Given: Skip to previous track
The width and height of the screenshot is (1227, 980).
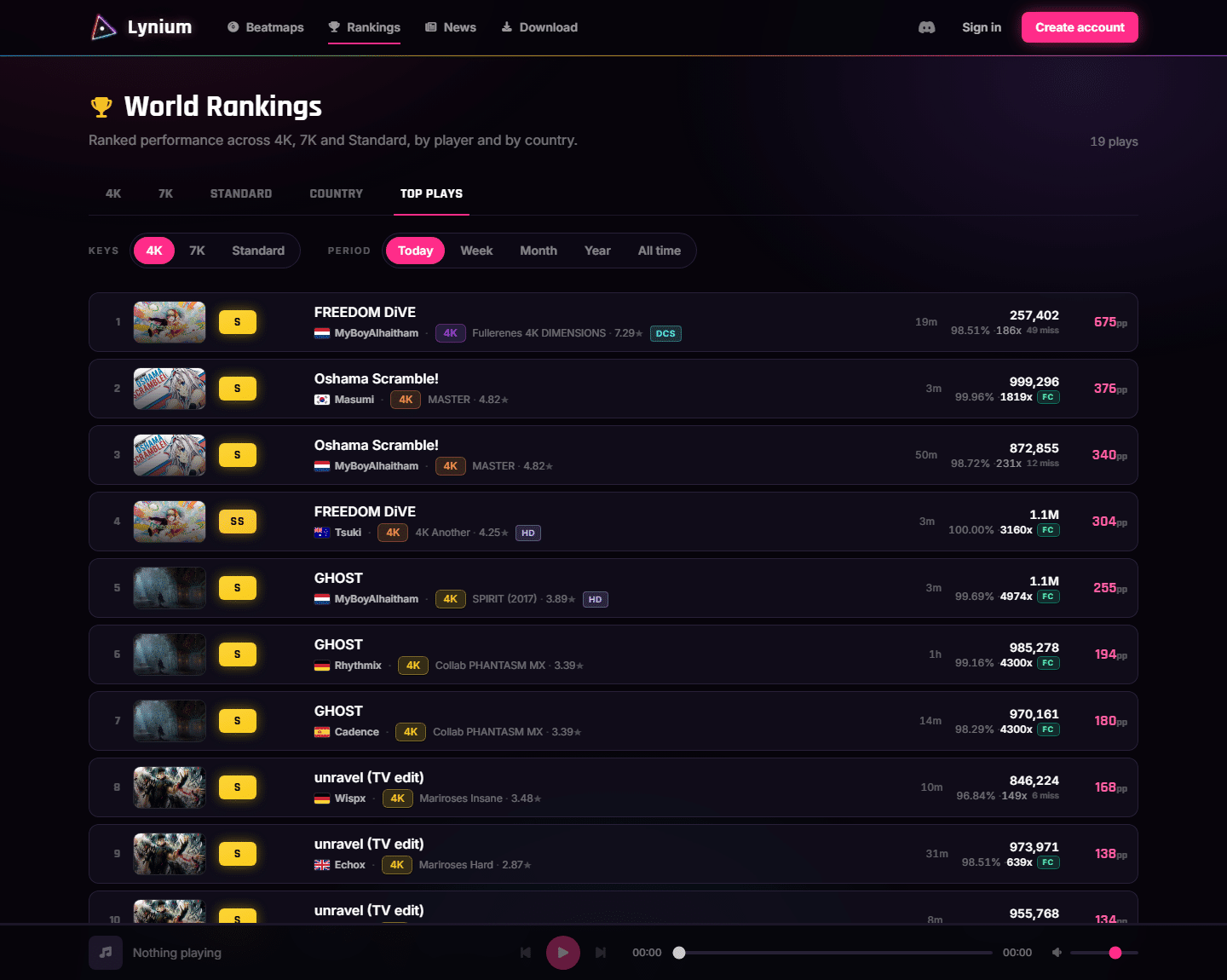Looking at the screenshot, I should click(x=526, y=953).
